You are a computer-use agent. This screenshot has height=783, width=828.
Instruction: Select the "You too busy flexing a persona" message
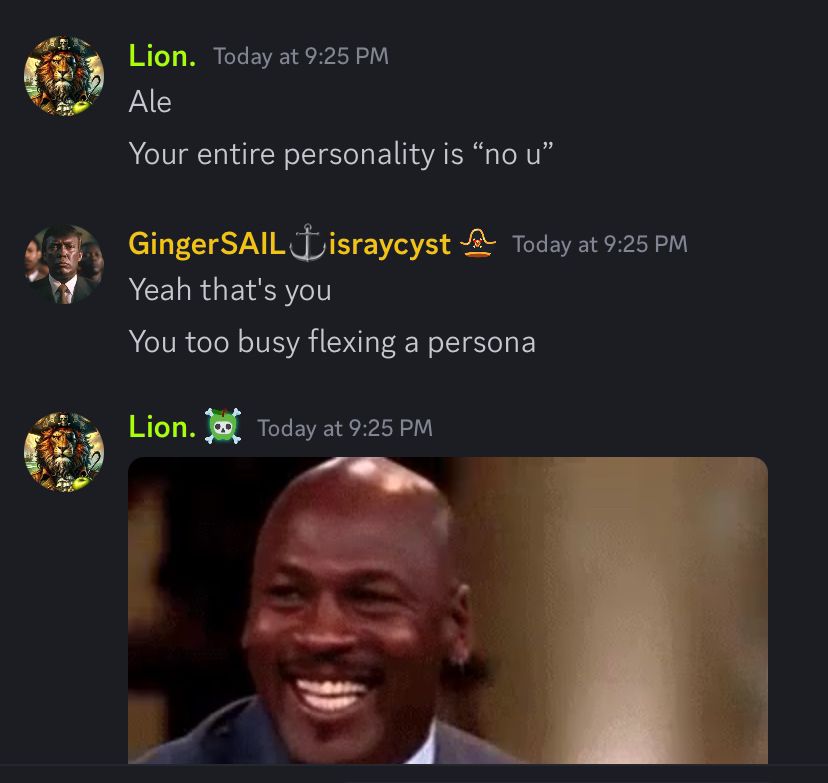click(x=332, y=342)
